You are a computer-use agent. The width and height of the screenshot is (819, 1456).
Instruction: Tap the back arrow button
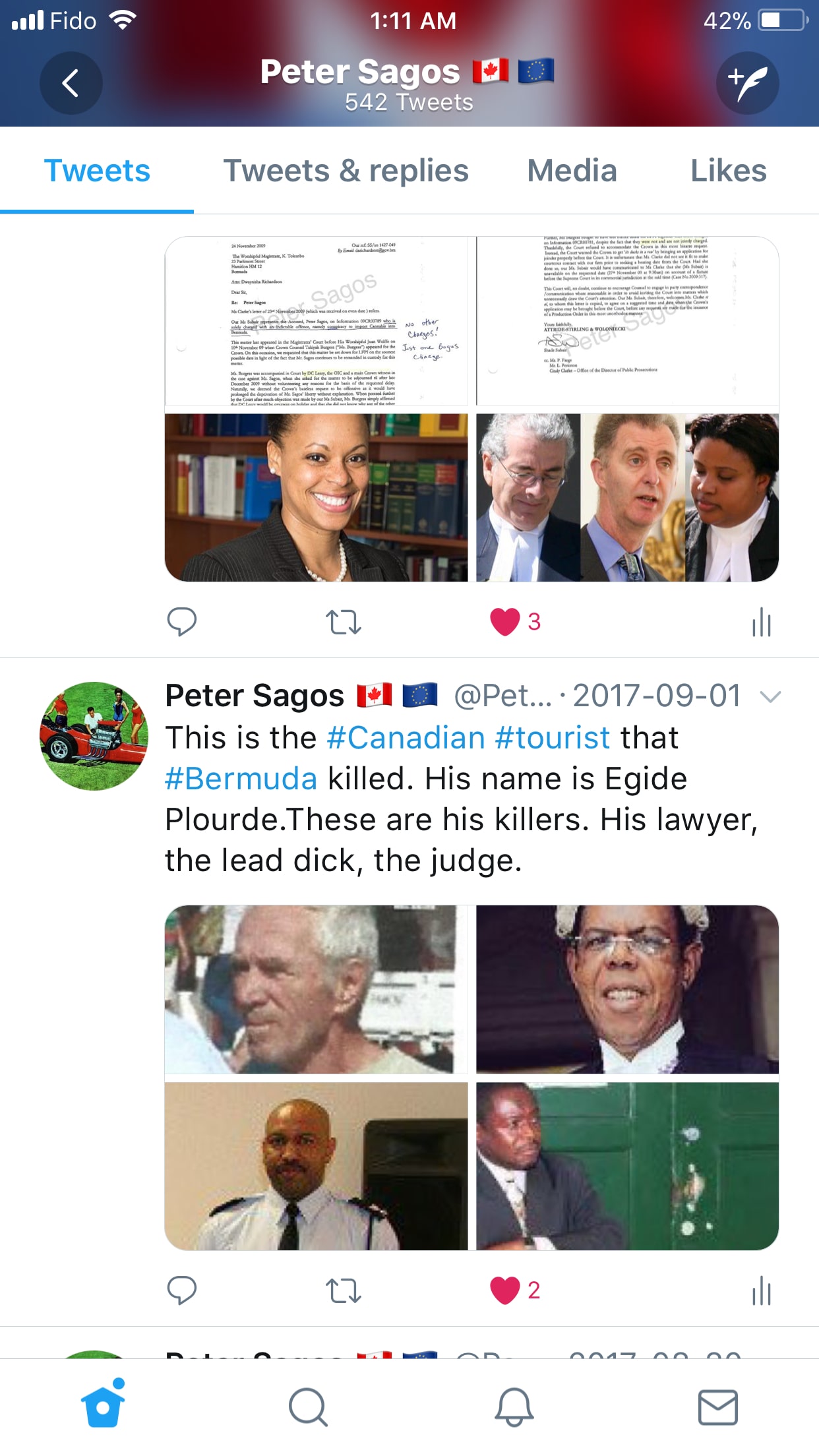point(71,83)
